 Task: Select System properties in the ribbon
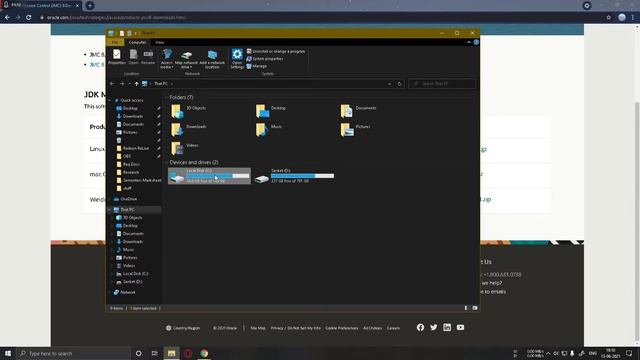pos(265,59)
